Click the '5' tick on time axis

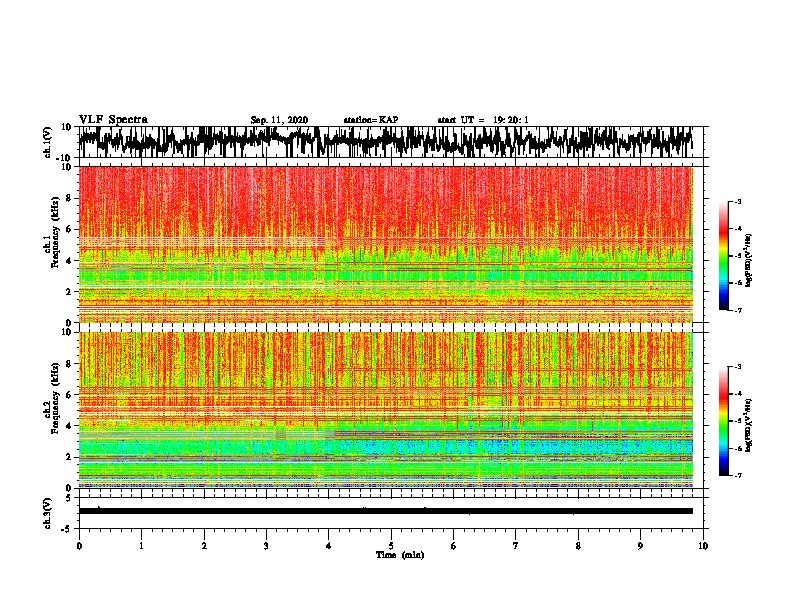tap(391, 546)
